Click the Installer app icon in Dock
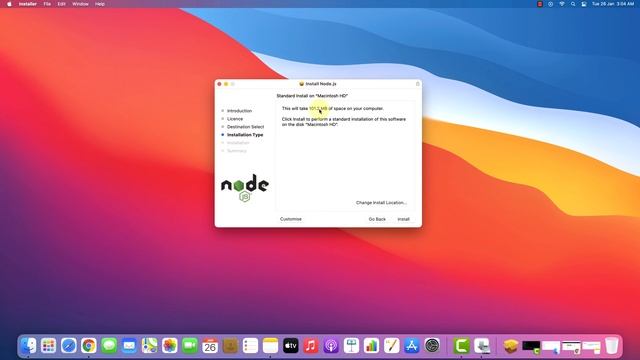 482,346
